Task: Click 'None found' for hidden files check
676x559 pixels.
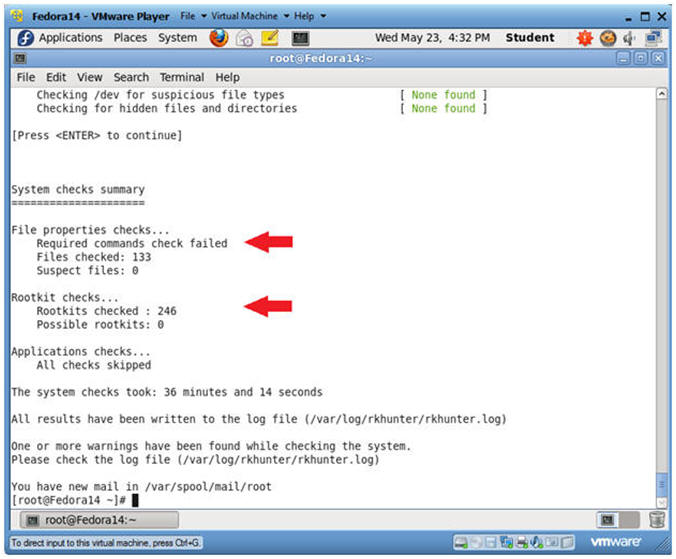Action: coord(443,109)
